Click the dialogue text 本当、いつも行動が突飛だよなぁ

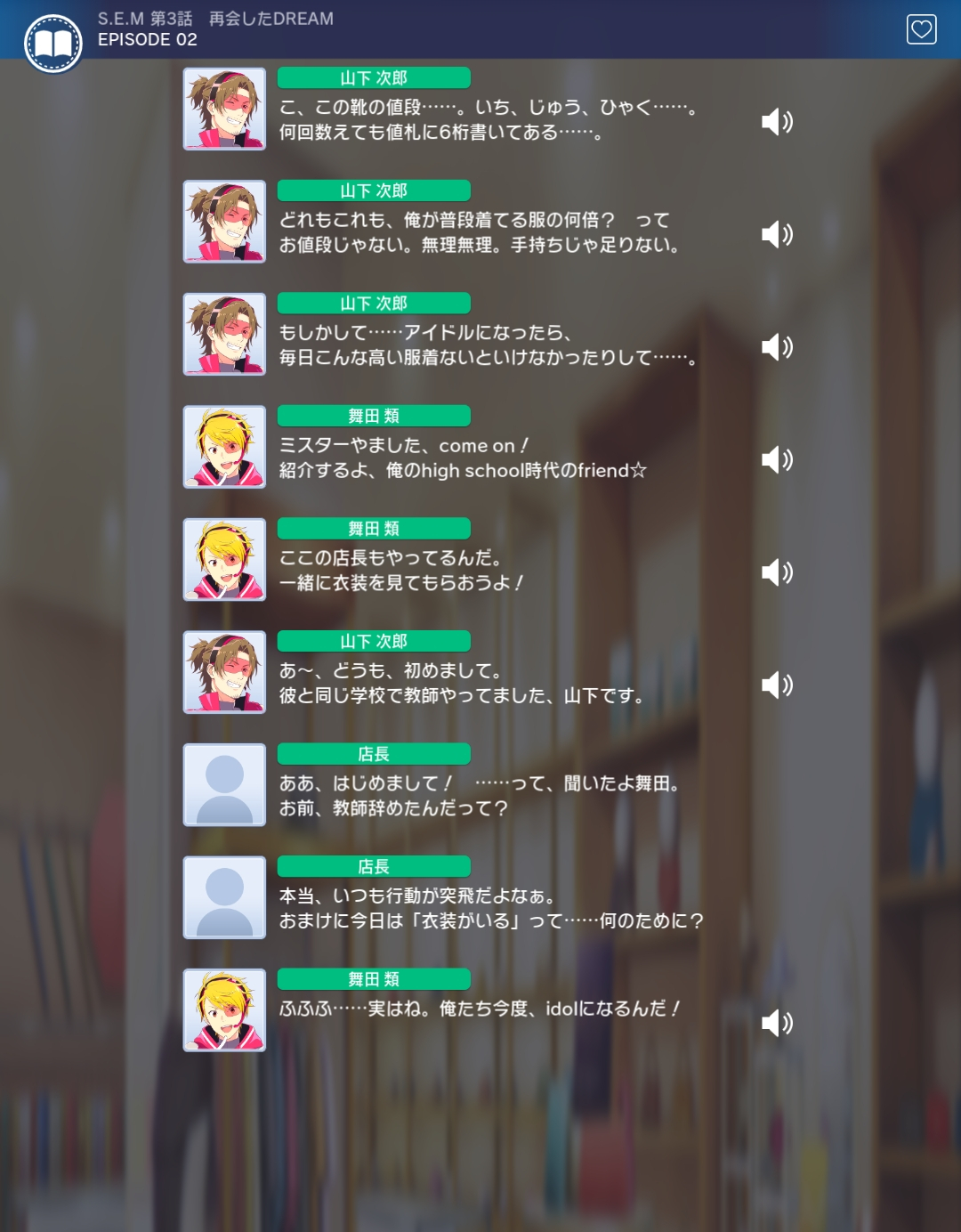(x=417, y=896)
